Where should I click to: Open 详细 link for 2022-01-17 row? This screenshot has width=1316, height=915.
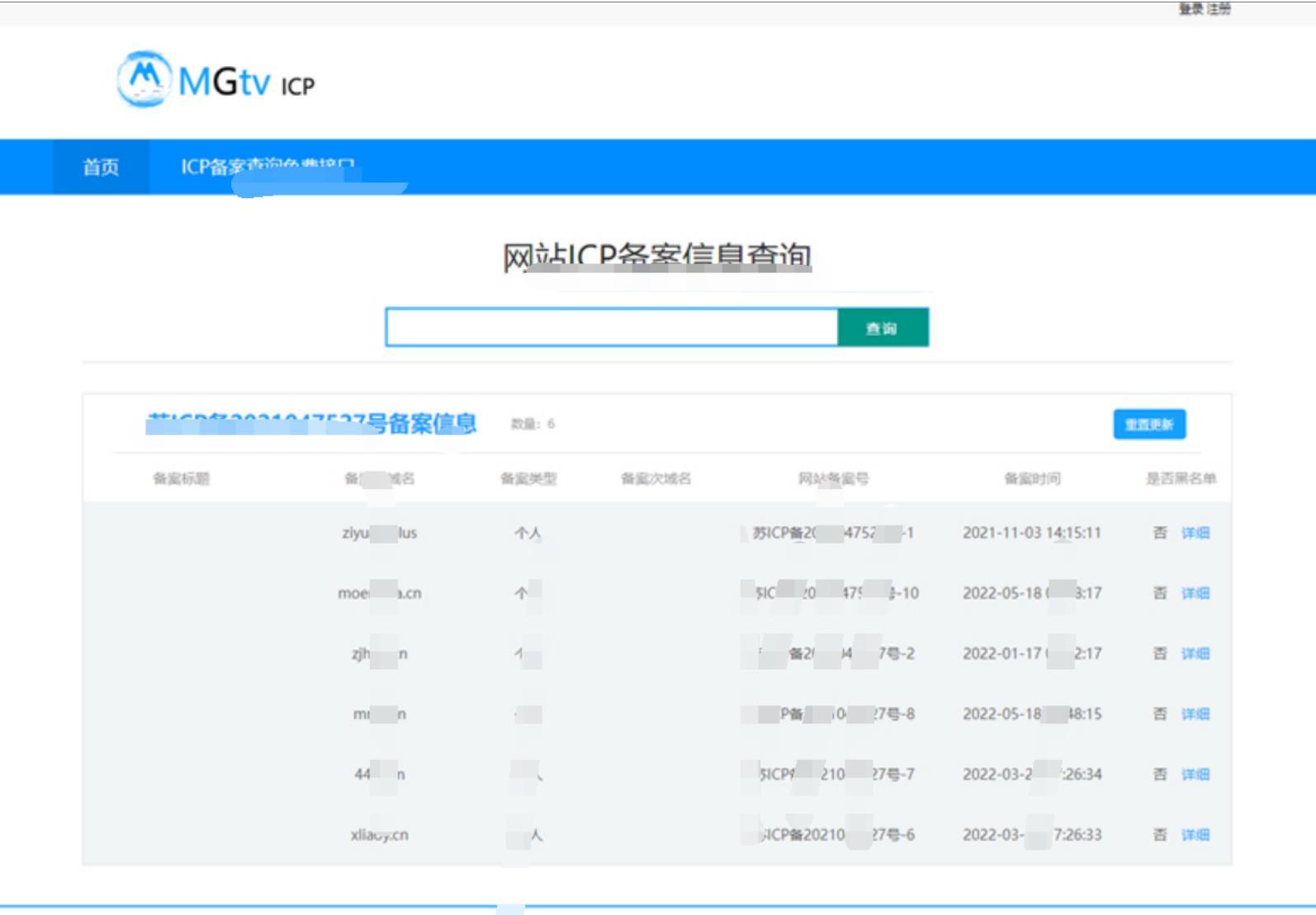point(1195,653)
